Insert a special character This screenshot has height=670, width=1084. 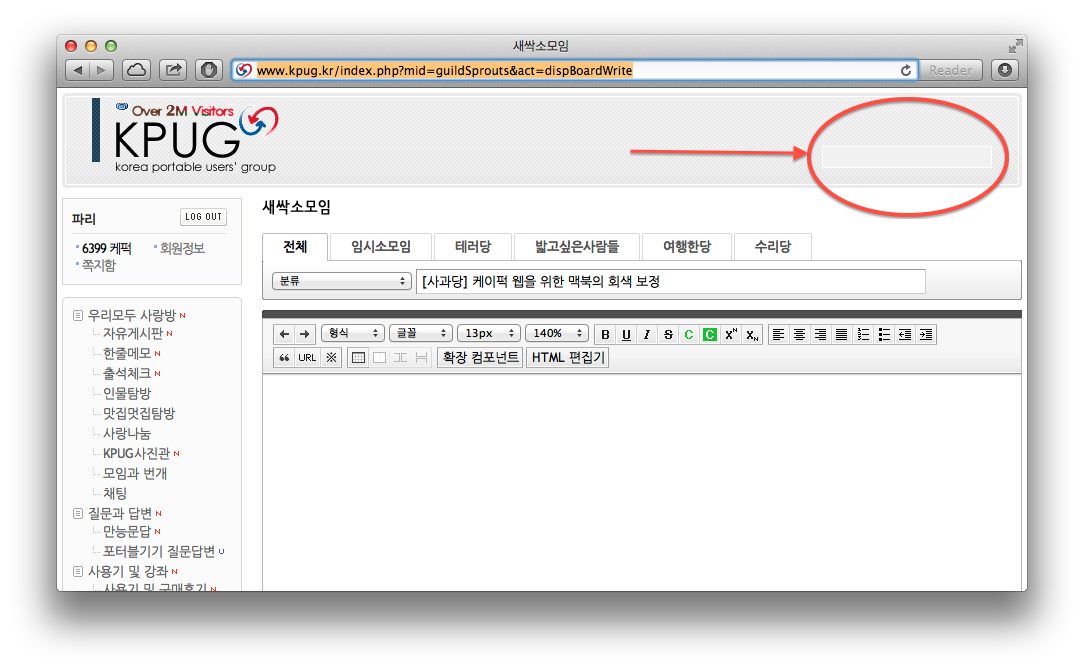[331, 357]
